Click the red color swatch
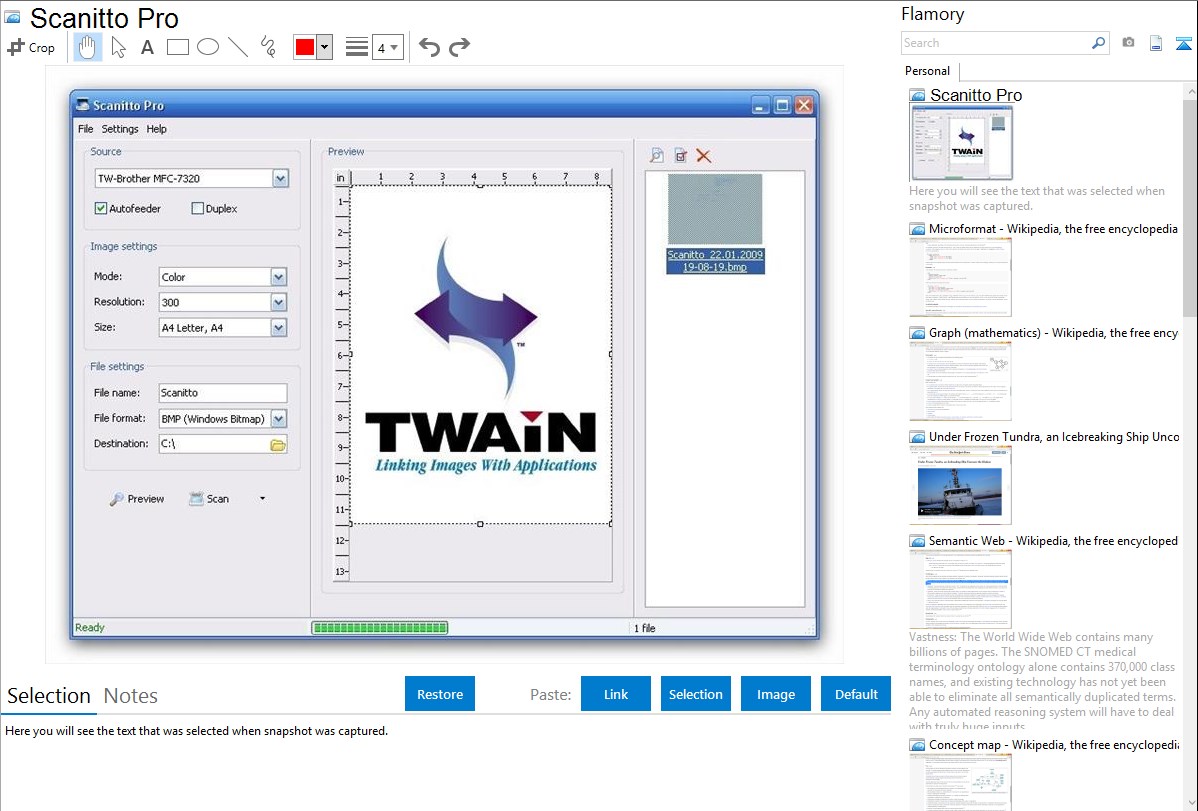Image resolution: width=1198 pixels, height=811 pixels. [x=305, y=47]
